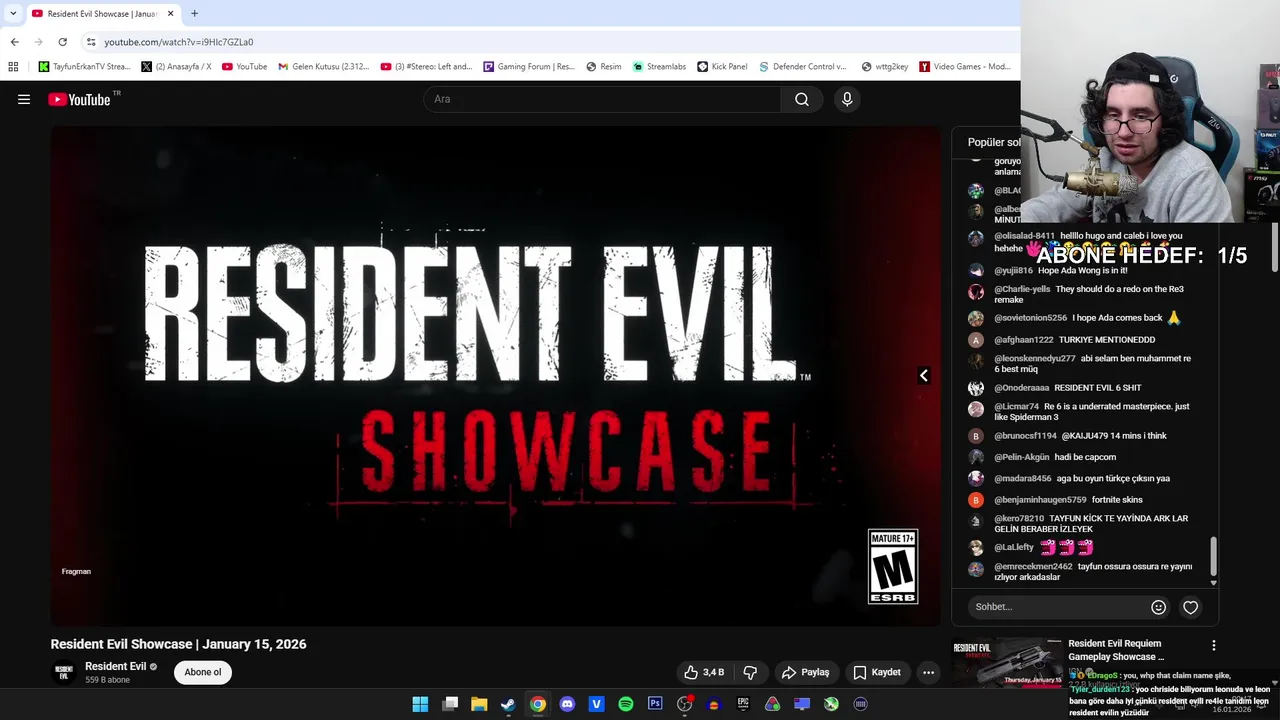Share the video via Paylaş button
Screen dimensions: 1280x720
pyautogui.click(x=805, y=672)
